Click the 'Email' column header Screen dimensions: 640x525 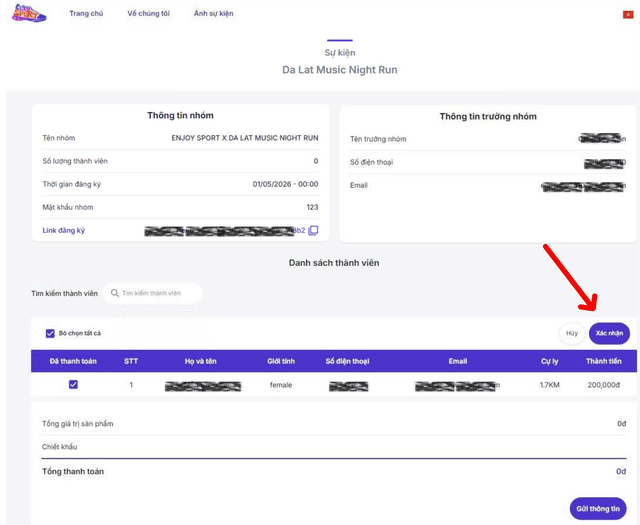coord(457,361)
